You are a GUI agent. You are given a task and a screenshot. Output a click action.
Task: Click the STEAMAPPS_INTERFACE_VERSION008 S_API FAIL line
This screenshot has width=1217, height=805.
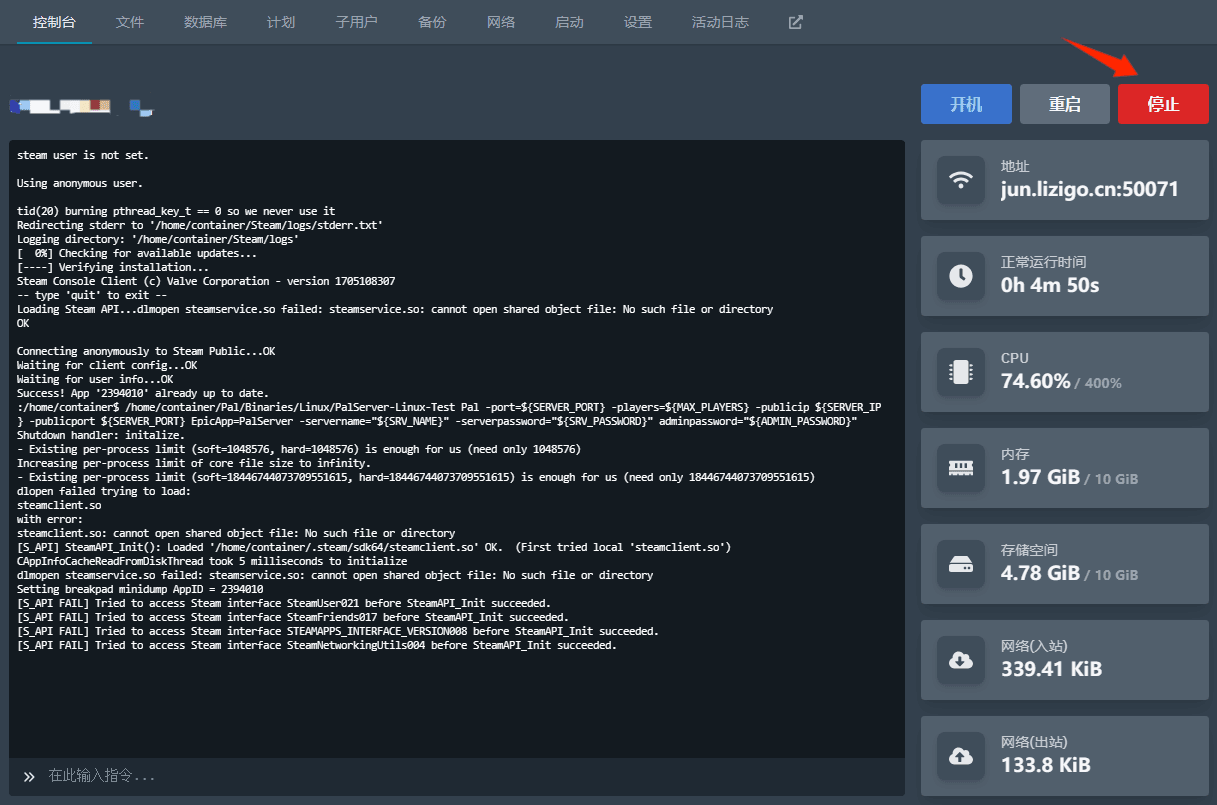(x=338, y=631)
